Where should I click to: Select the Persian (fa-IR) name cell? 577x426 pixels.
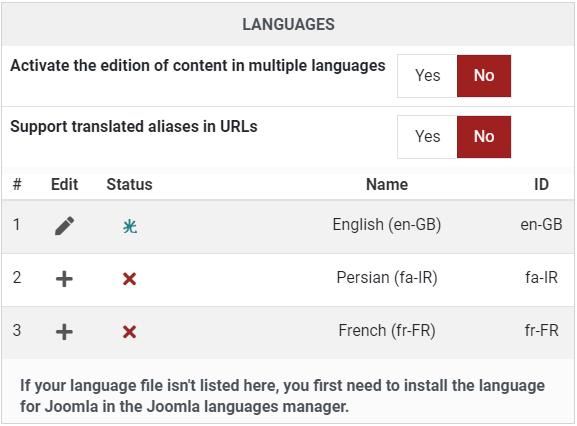387,277
